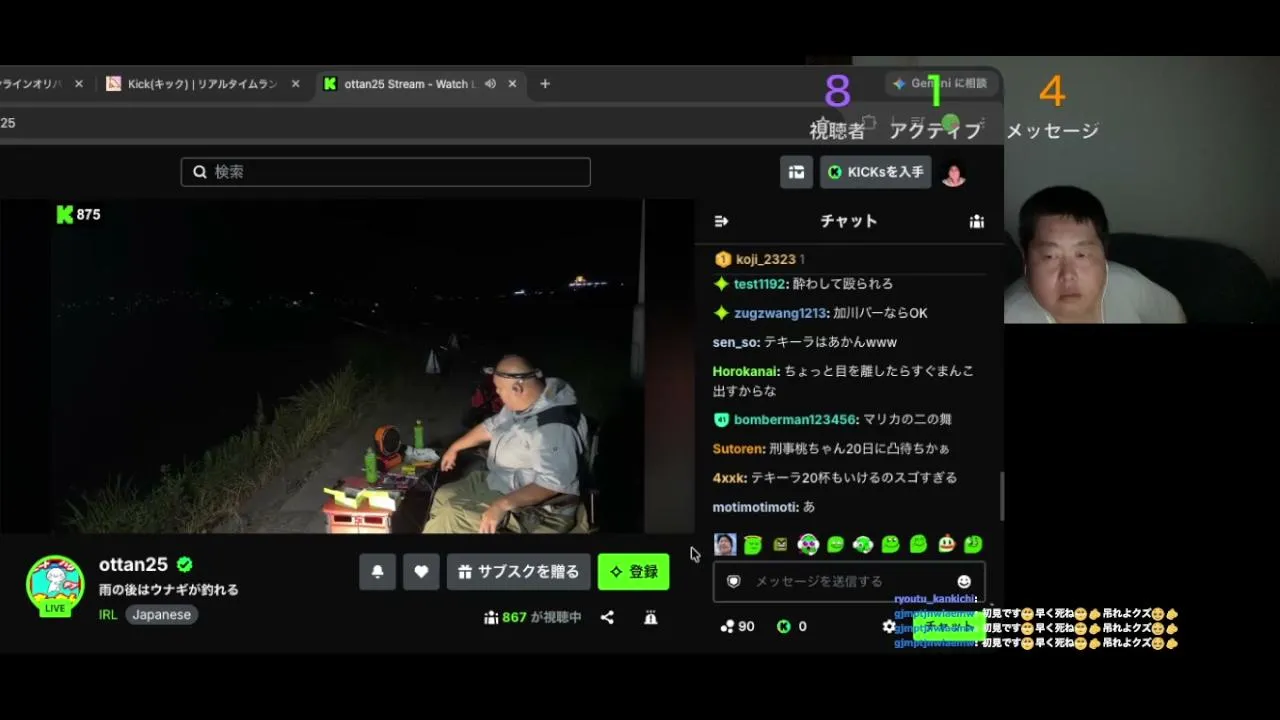1280x720 pixels.
Task: Pick the fourth emote in the emote row
Action: (808, 544)
